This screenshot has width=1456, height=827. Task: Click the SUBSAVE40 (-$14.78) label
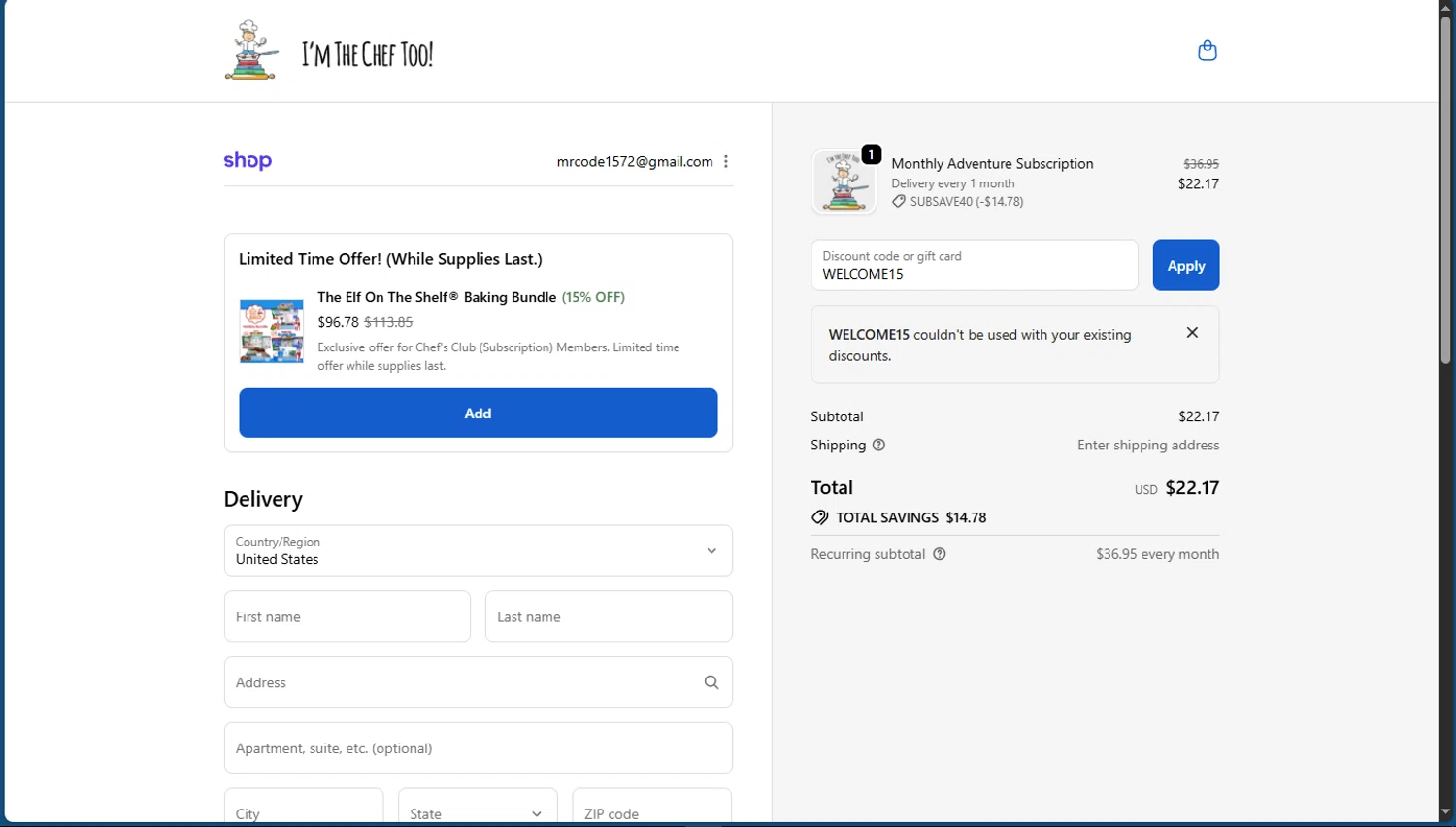(x=967, y=202)
